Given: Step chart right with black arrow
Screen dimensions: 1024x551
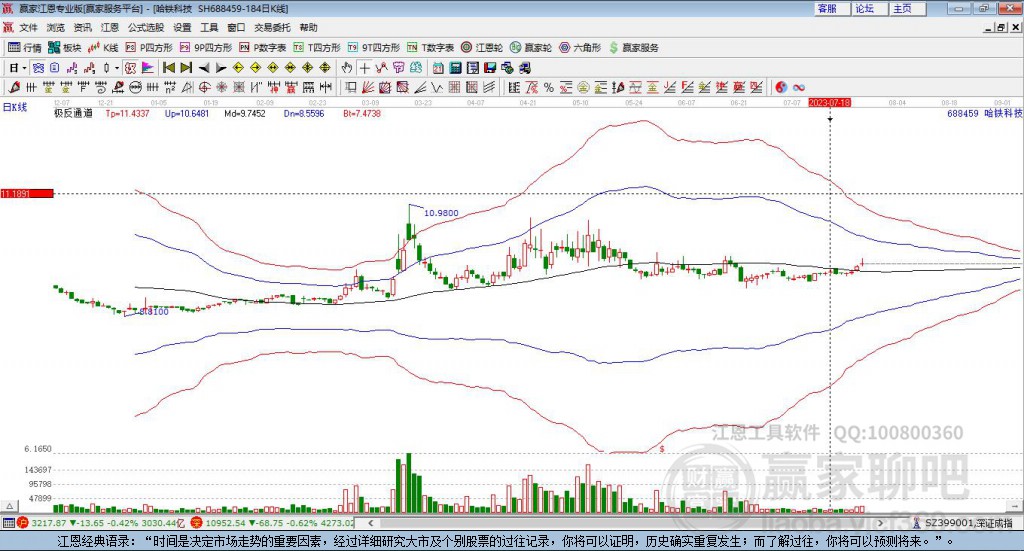Looking at the screenshot, I should point(221,68).
